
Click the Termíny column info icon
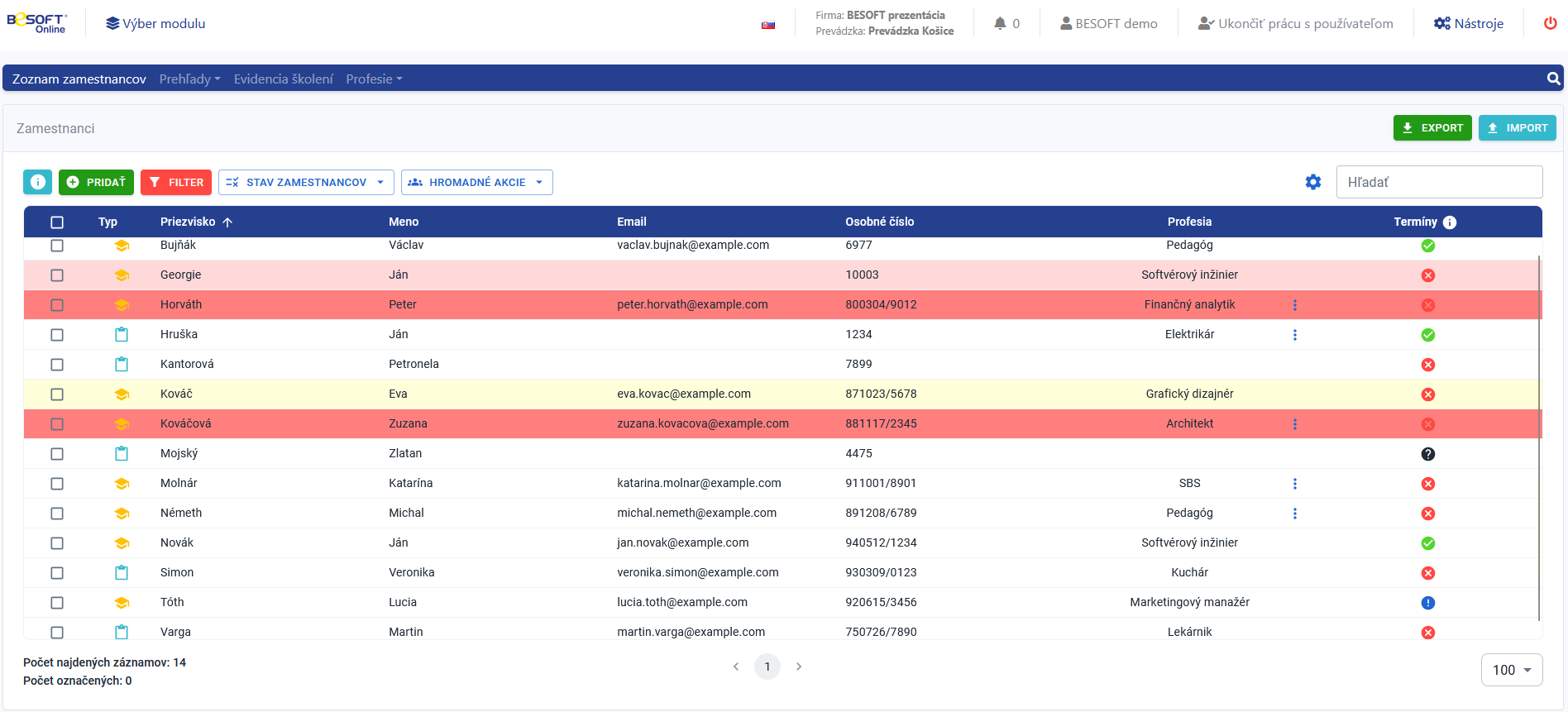[1450, 222]
